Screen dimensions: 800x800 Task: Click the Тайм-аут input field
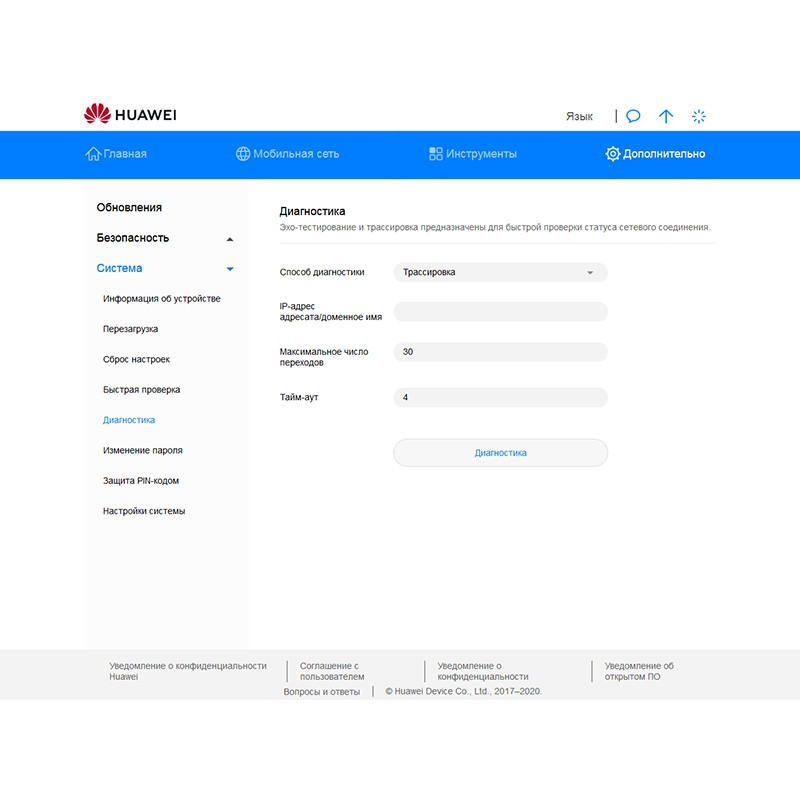point(500,398)
